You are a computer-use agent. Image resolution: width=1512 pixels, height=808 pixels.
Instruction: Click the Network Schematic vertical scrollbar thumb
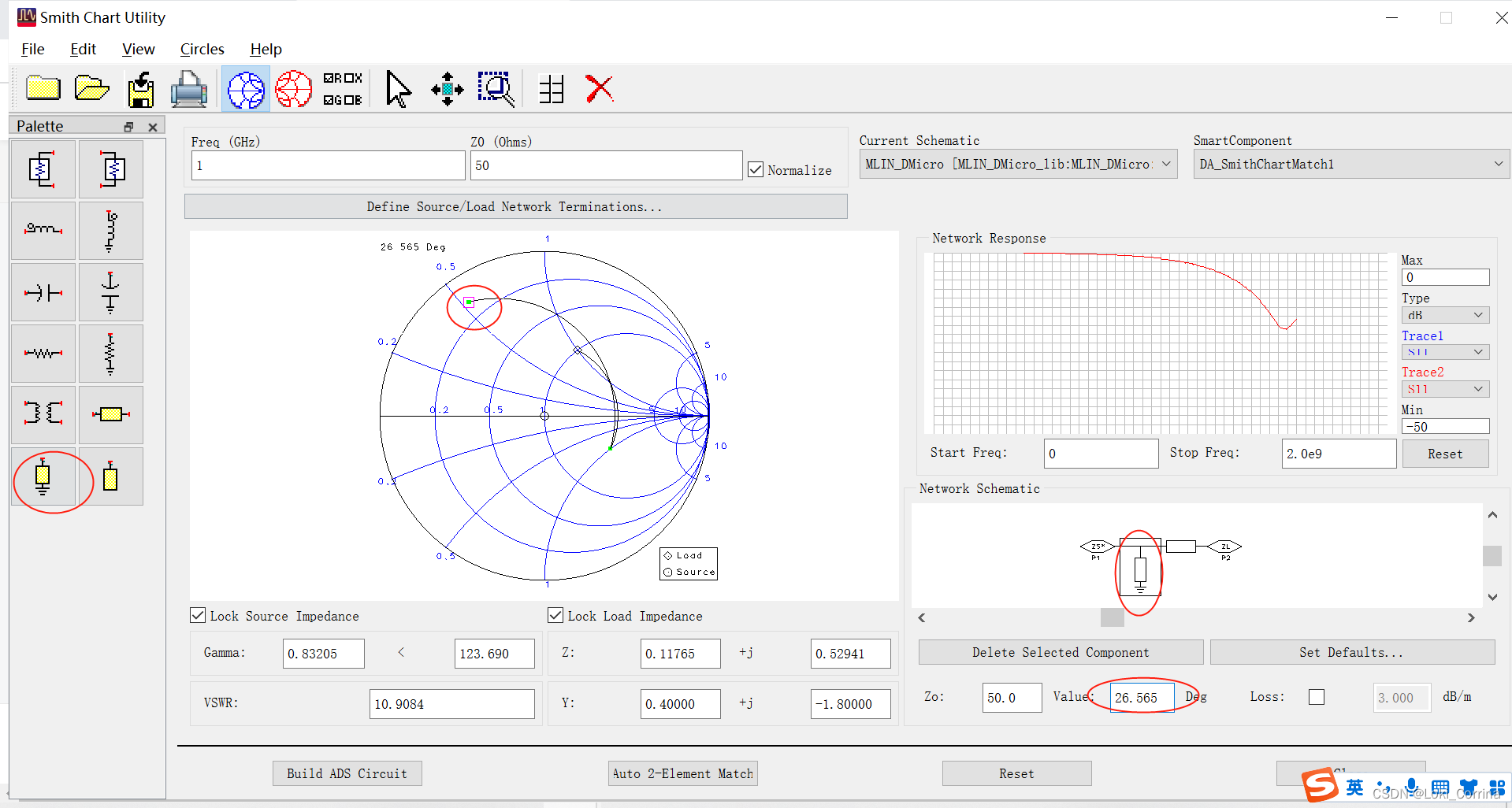(1492, 556)
